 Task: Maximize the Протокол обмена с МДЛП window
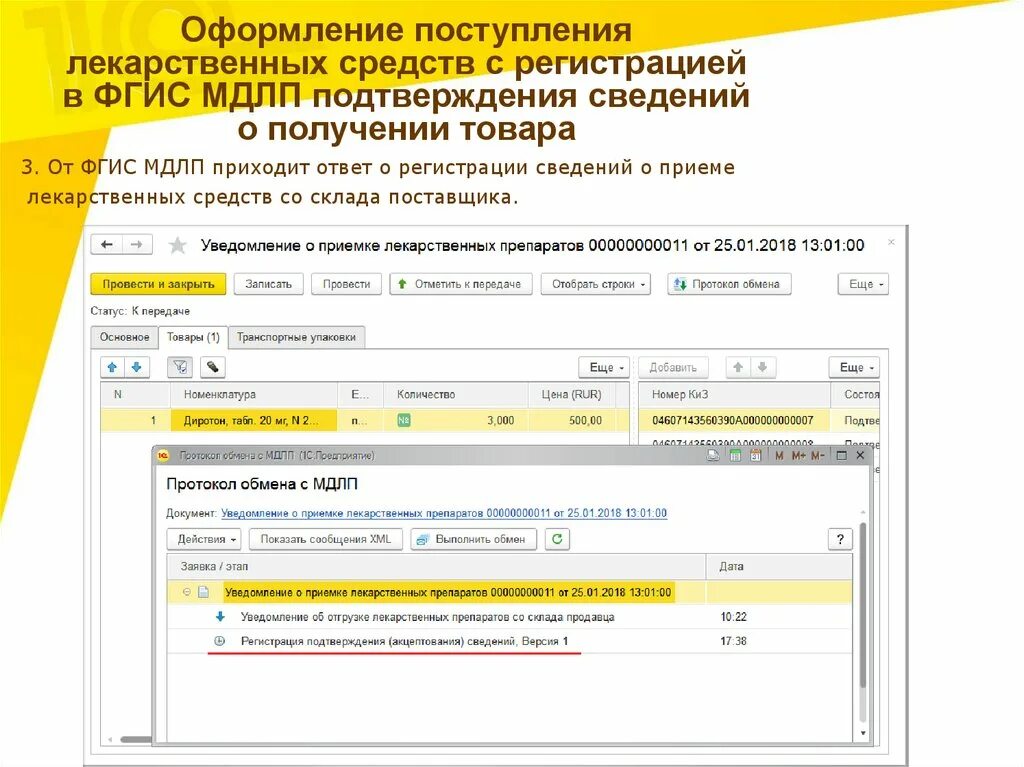coord(842,455)
